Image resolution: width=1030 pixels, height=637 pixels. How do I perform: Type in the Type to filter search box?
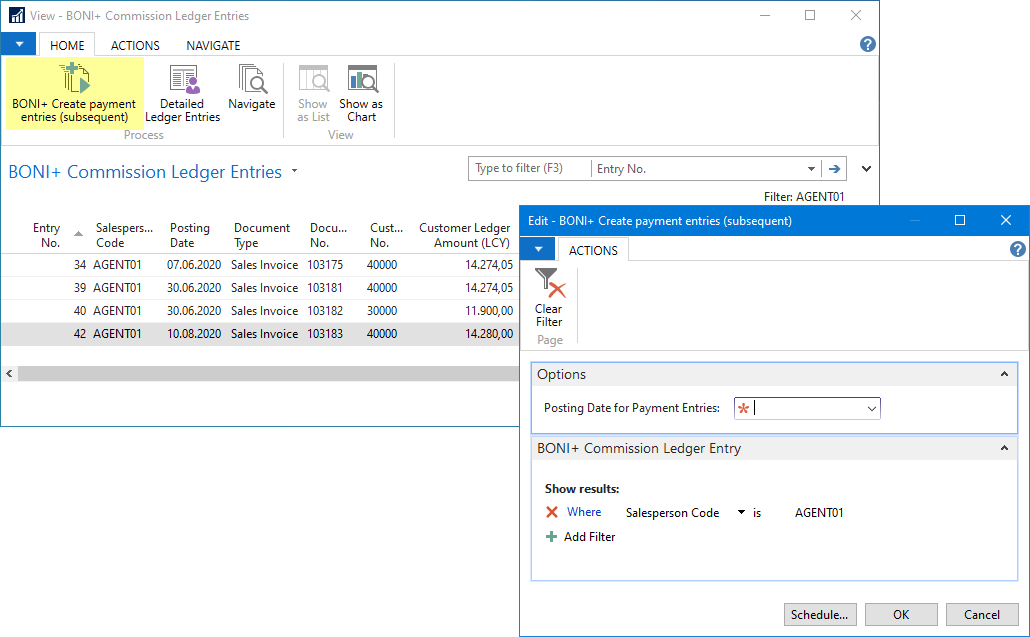[529, 168]
